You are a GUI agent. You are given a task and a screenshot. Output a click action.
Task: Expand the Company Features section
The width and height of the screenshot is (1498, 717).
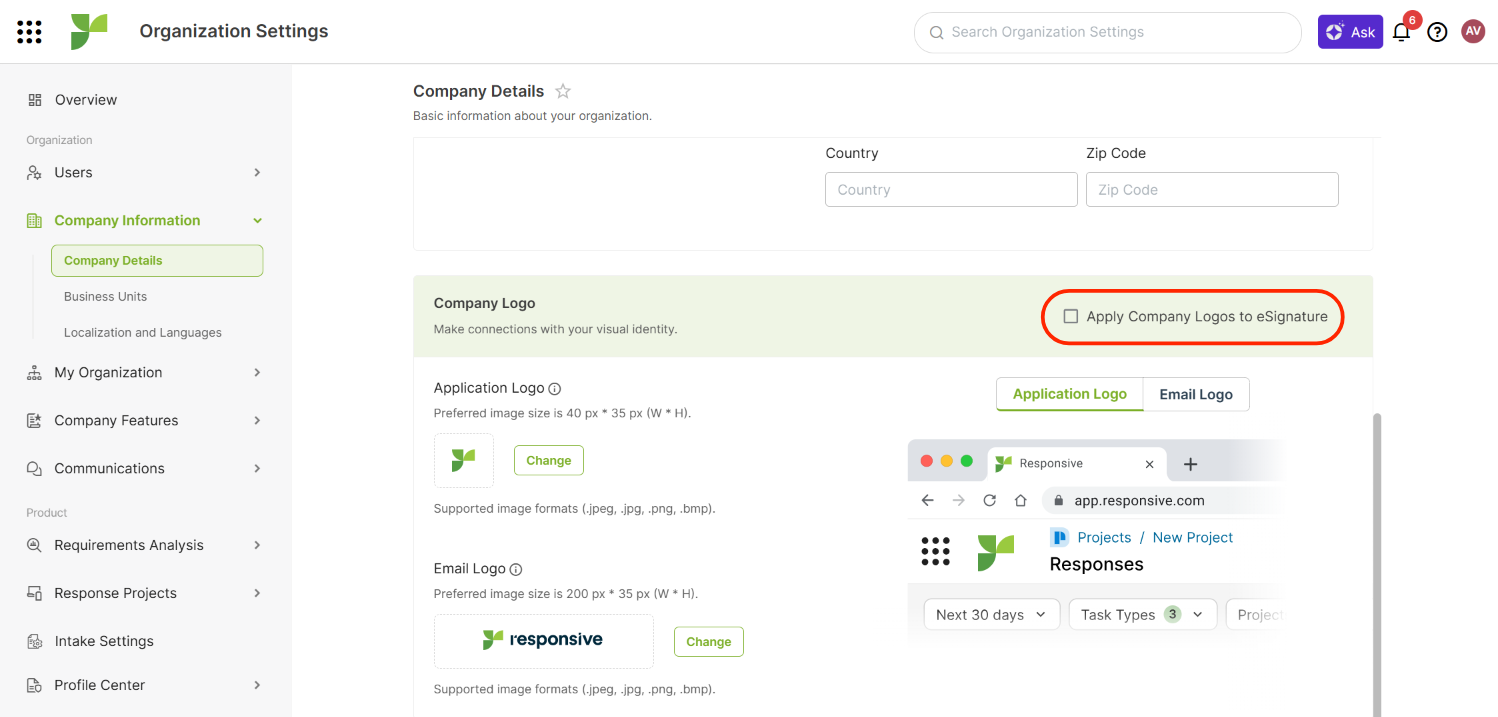pyautogui.click(x=257, y=421)
